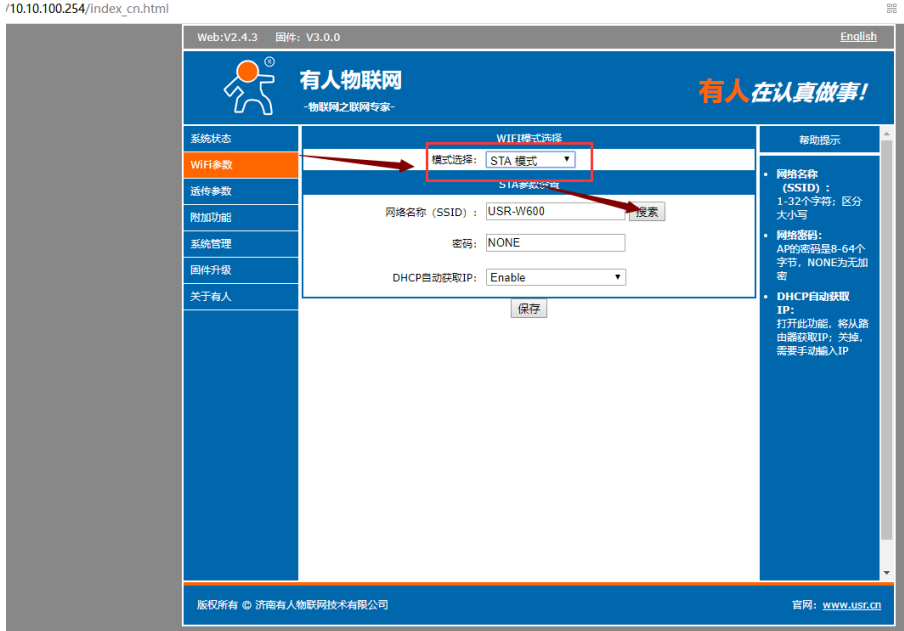
Task: Click the 密码 input field
Action: (555, 243)
